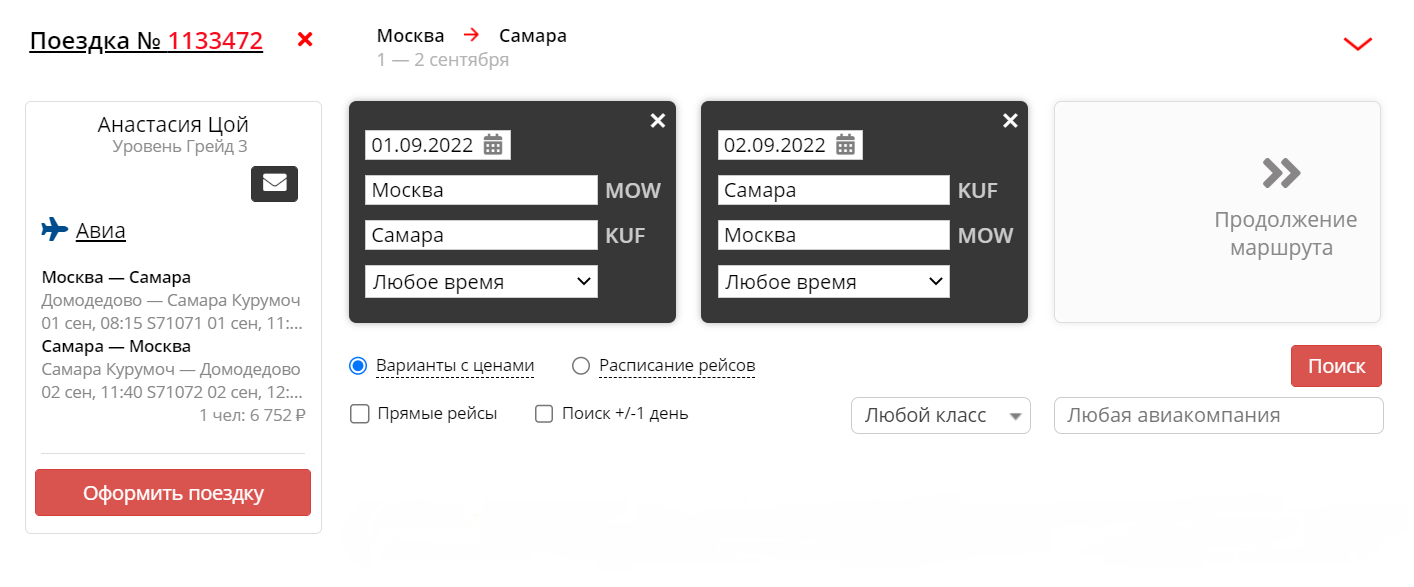Remove the Москва–Самара segment with its X
The image size is (1414, 587).
(x=658, y=121)
